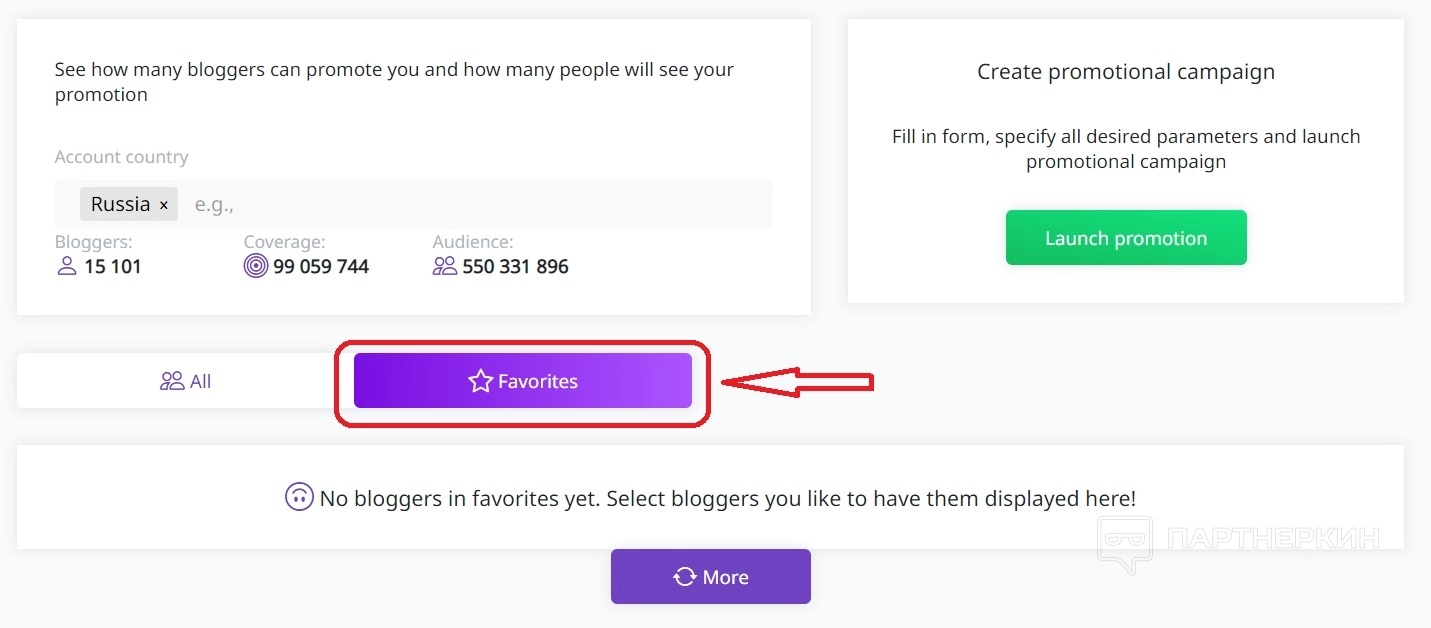Click the No bloggers in favorites message

click(x=727, y=498)
